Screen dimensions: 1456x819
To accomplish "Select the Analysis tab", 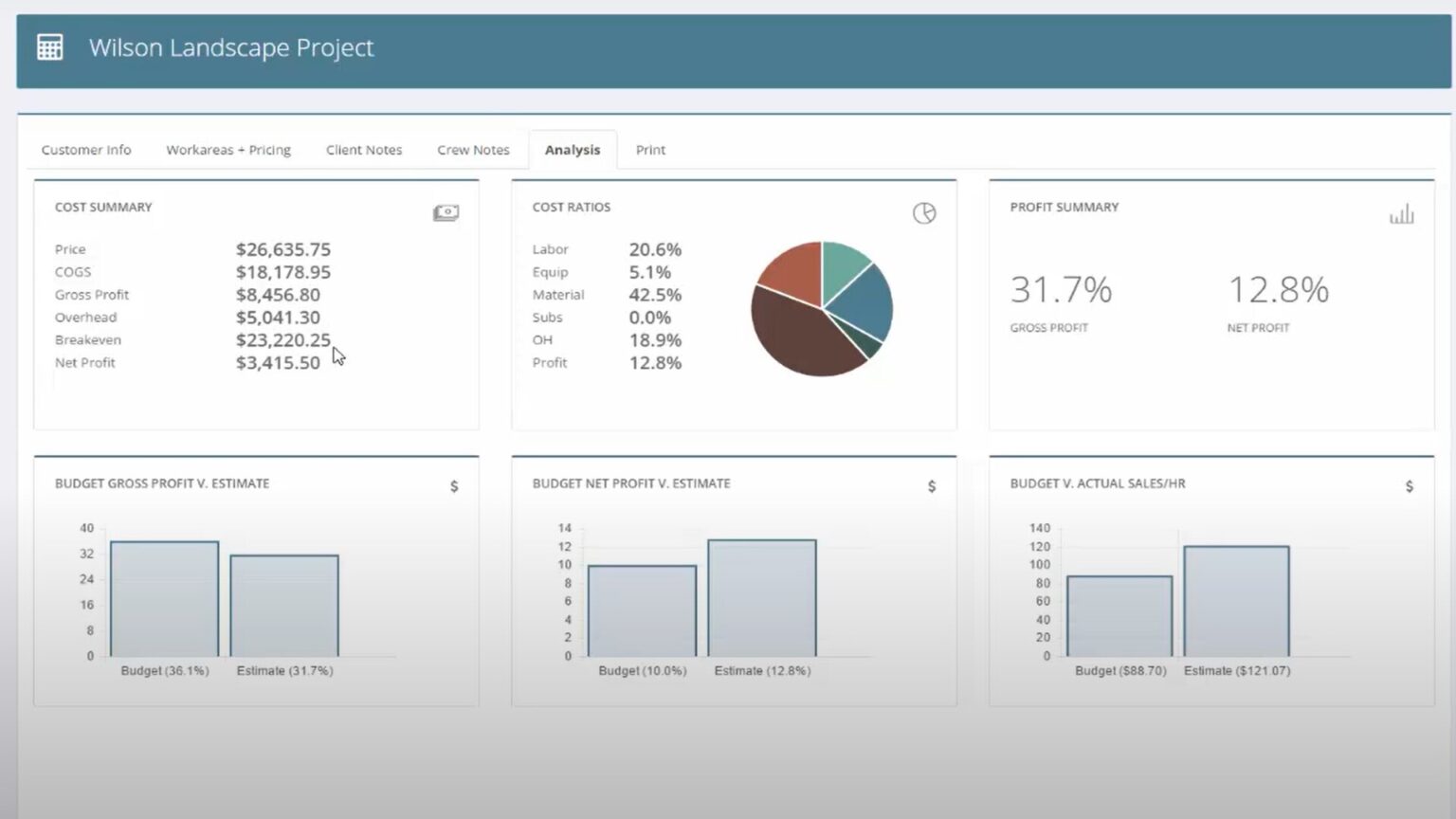I will pyautogui.click(x=573, y=150).
